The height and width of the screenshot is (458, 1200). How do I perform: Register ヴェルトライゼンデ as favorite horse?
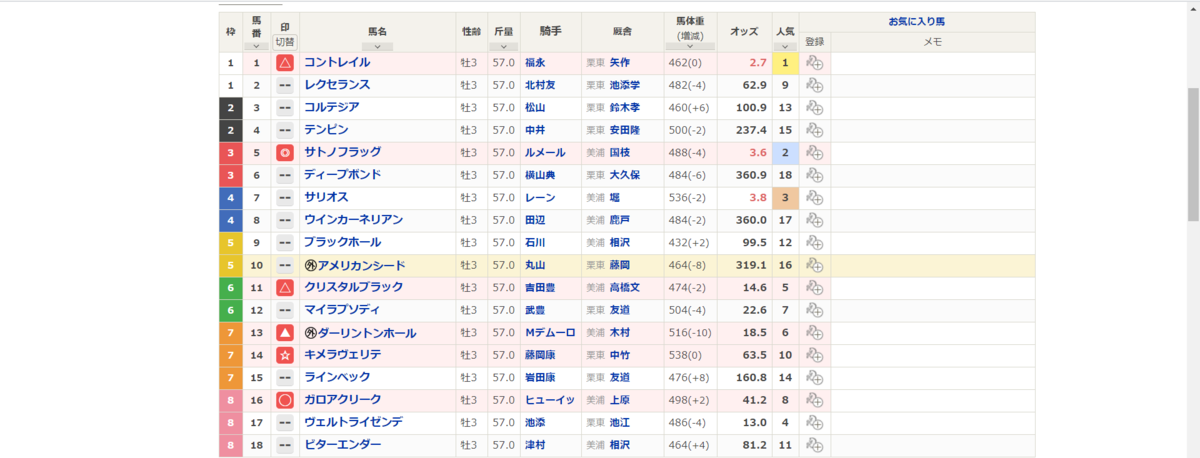click(814, 423)
